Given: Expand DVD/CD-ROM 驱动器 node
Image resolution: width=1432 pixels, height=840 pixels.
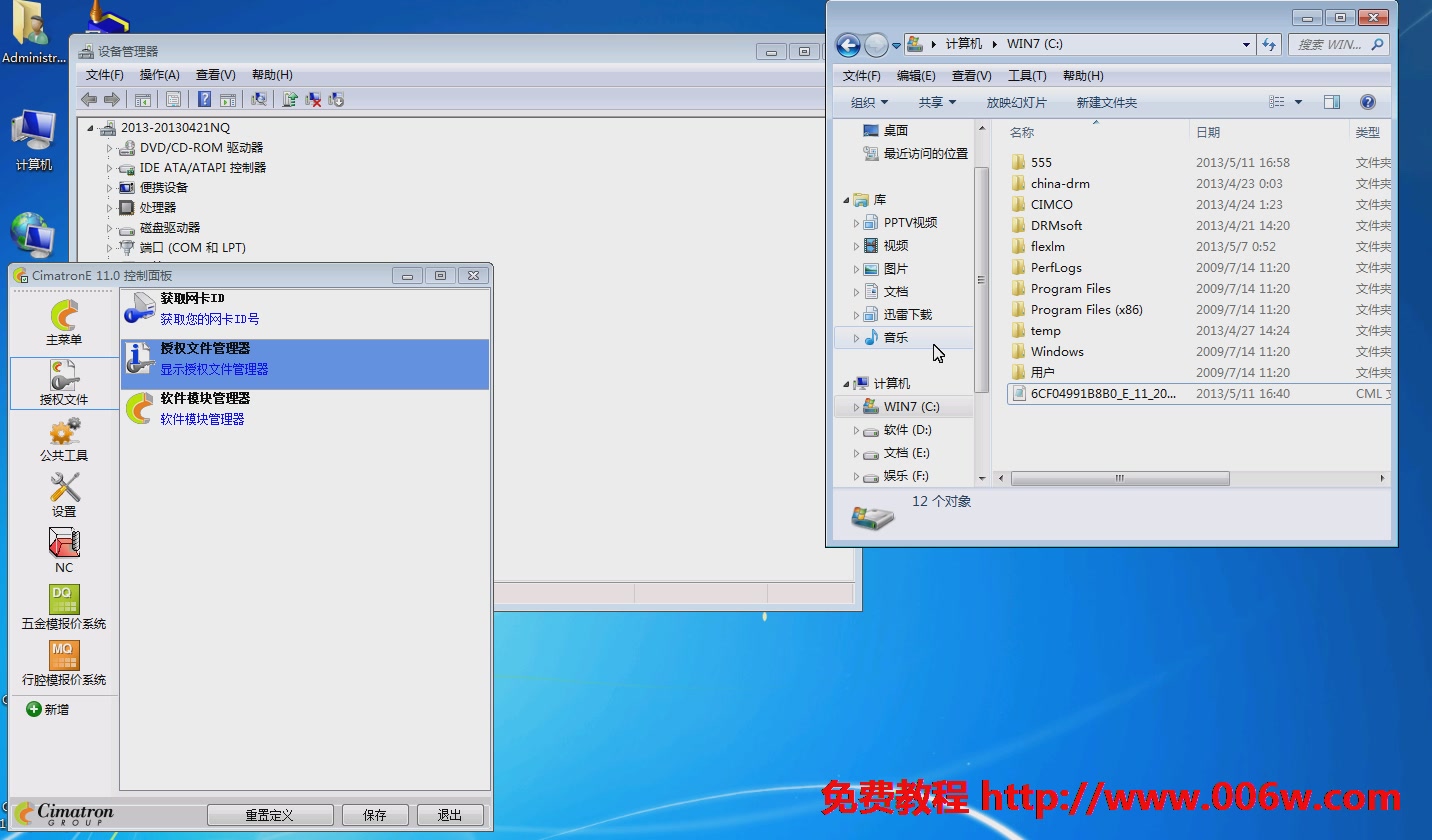Looking at the screenshot, I should point(110,148).
